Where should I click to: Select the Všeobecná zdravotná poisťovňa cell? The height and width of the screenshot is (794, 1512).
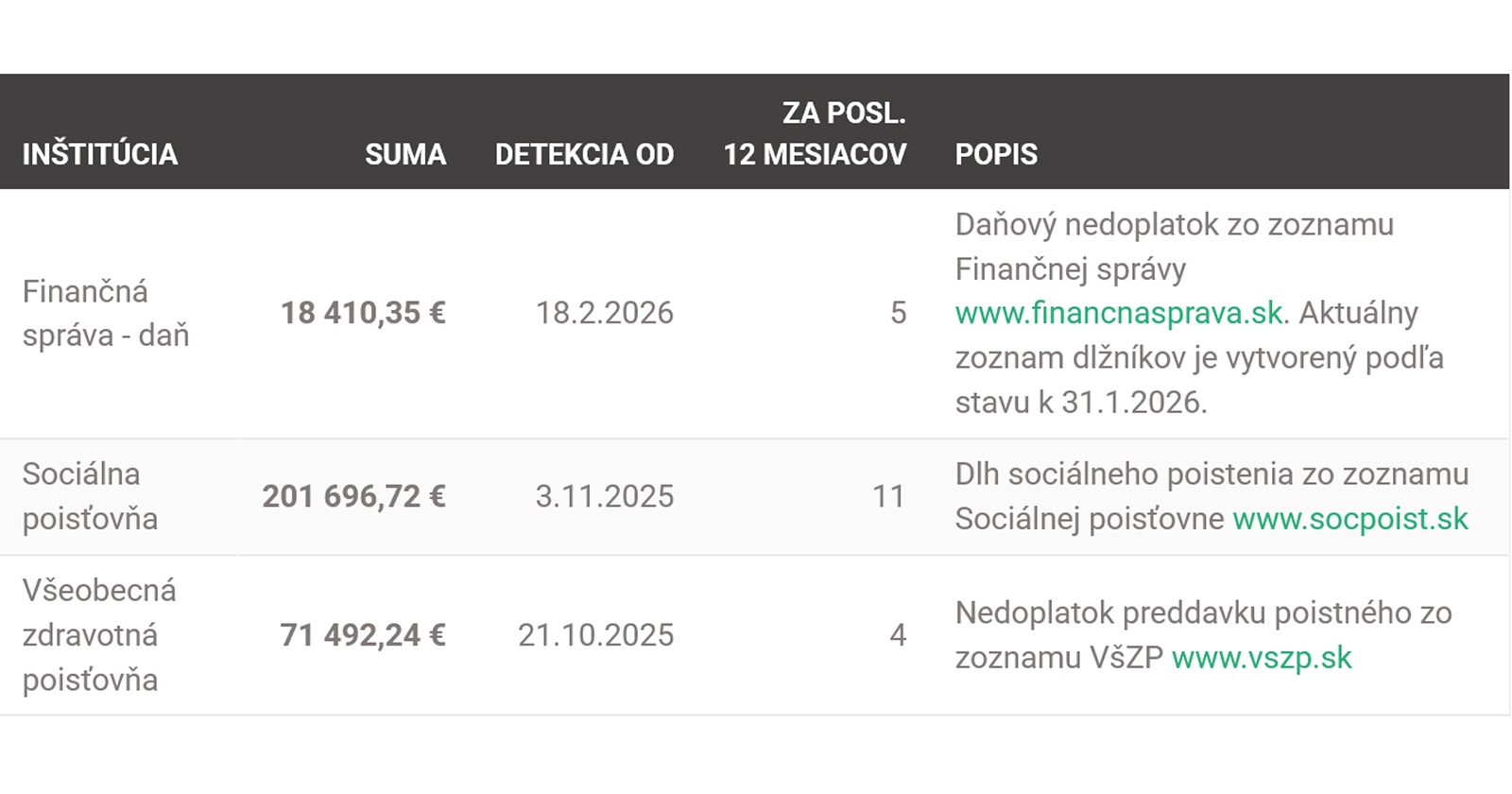99,635
